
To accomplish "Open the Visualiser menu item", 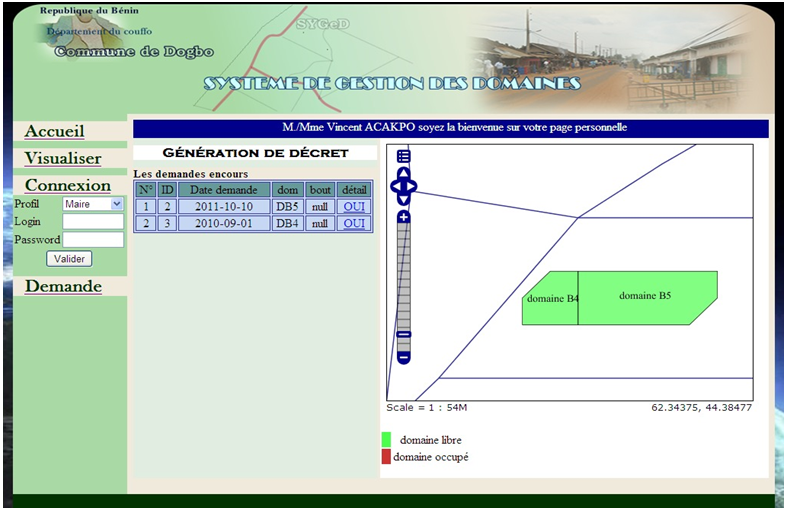I will (62, 158).
